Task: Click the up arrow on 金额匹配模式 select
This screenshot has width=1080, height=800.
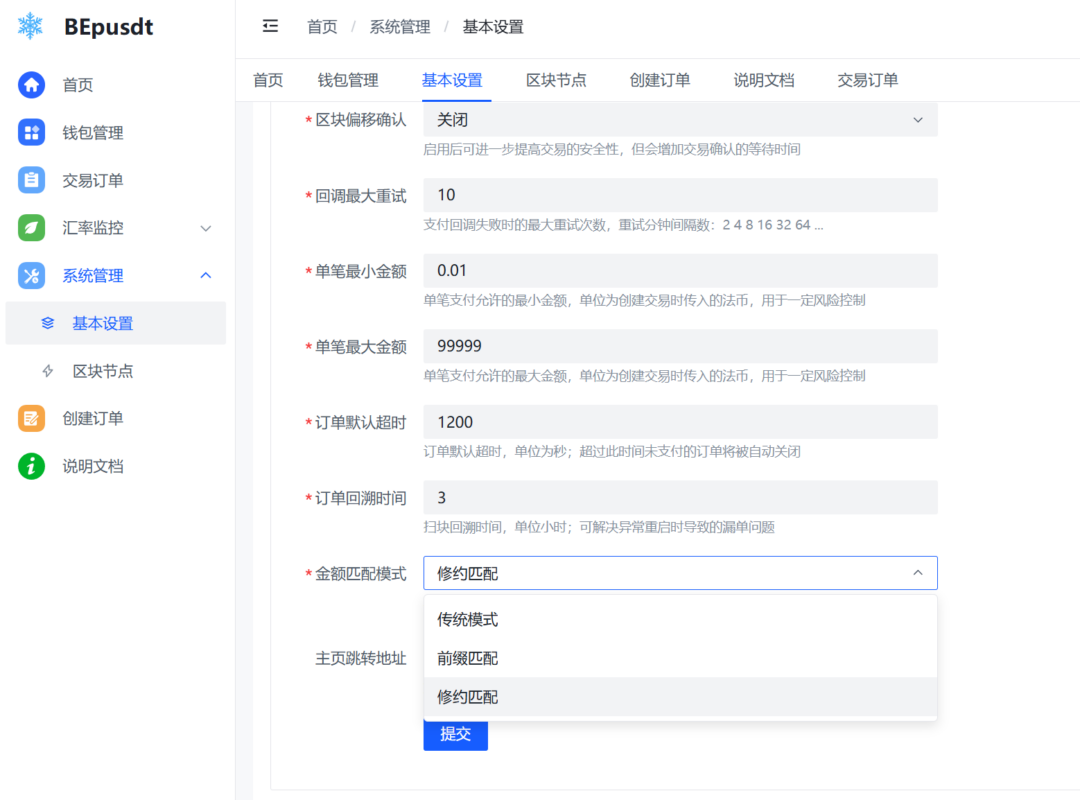Action: 917,573
